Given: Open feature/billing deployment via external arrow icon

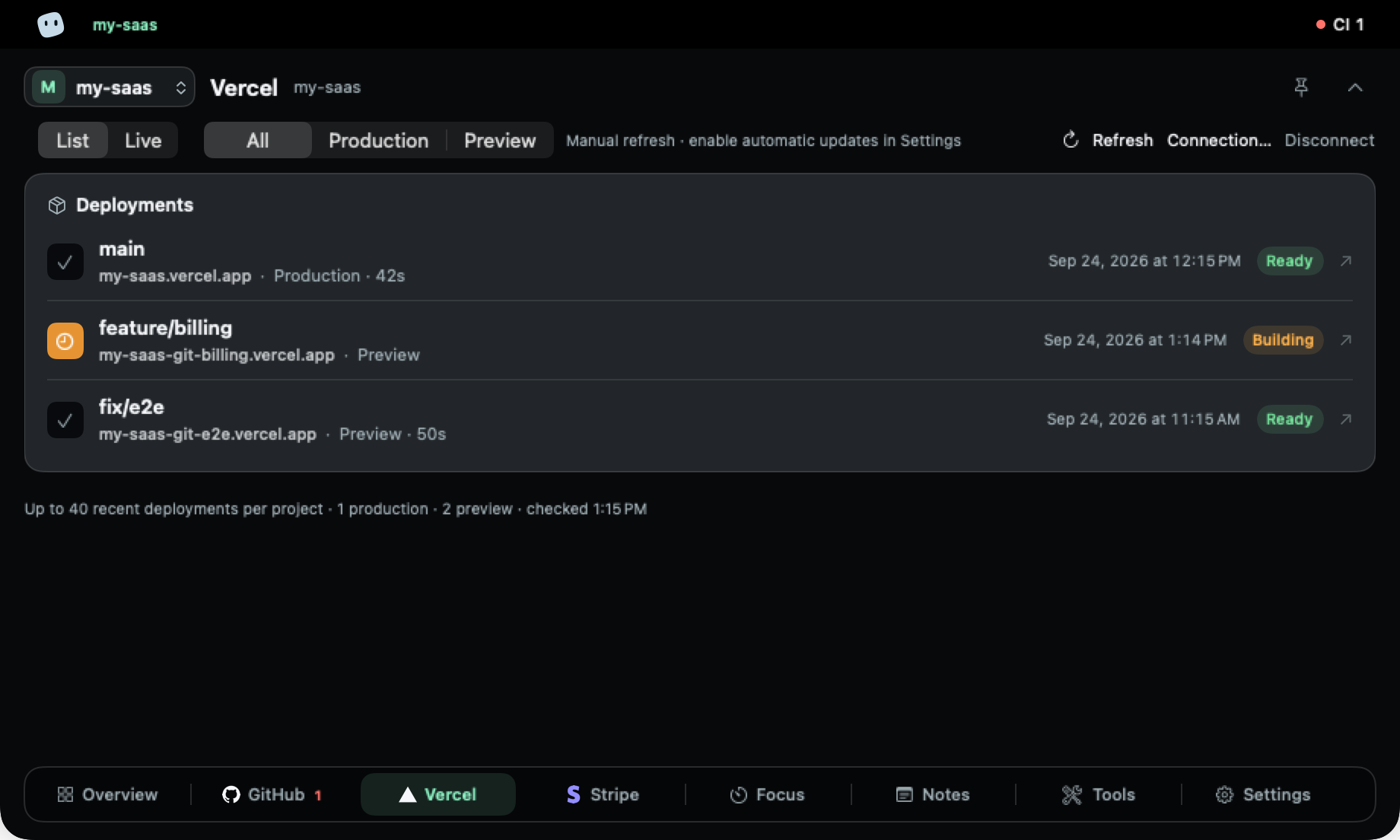Looking at the screenshot, I should point(1346,340).
